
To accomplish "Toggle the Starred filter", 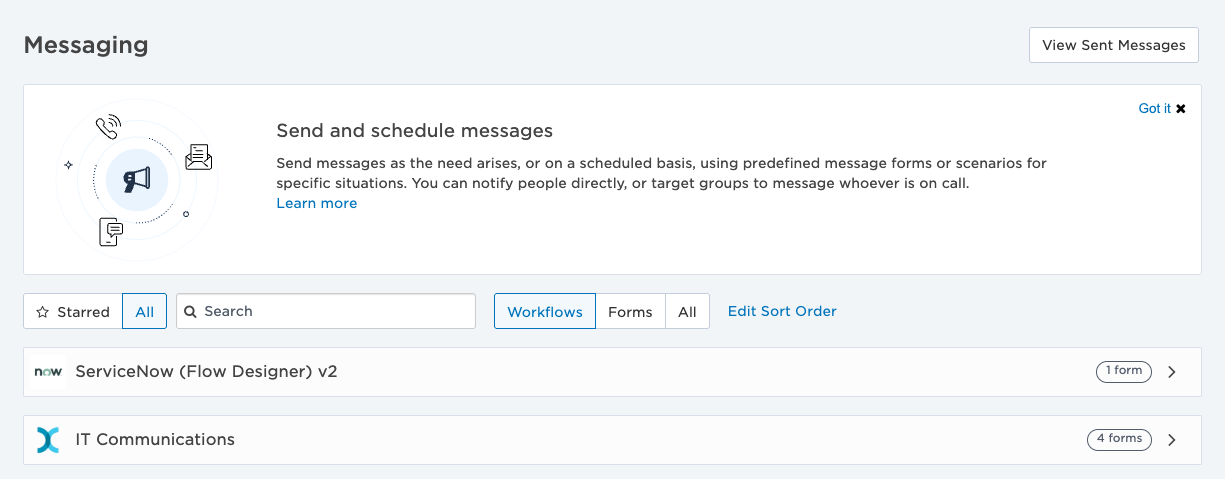I will [73, 311].
